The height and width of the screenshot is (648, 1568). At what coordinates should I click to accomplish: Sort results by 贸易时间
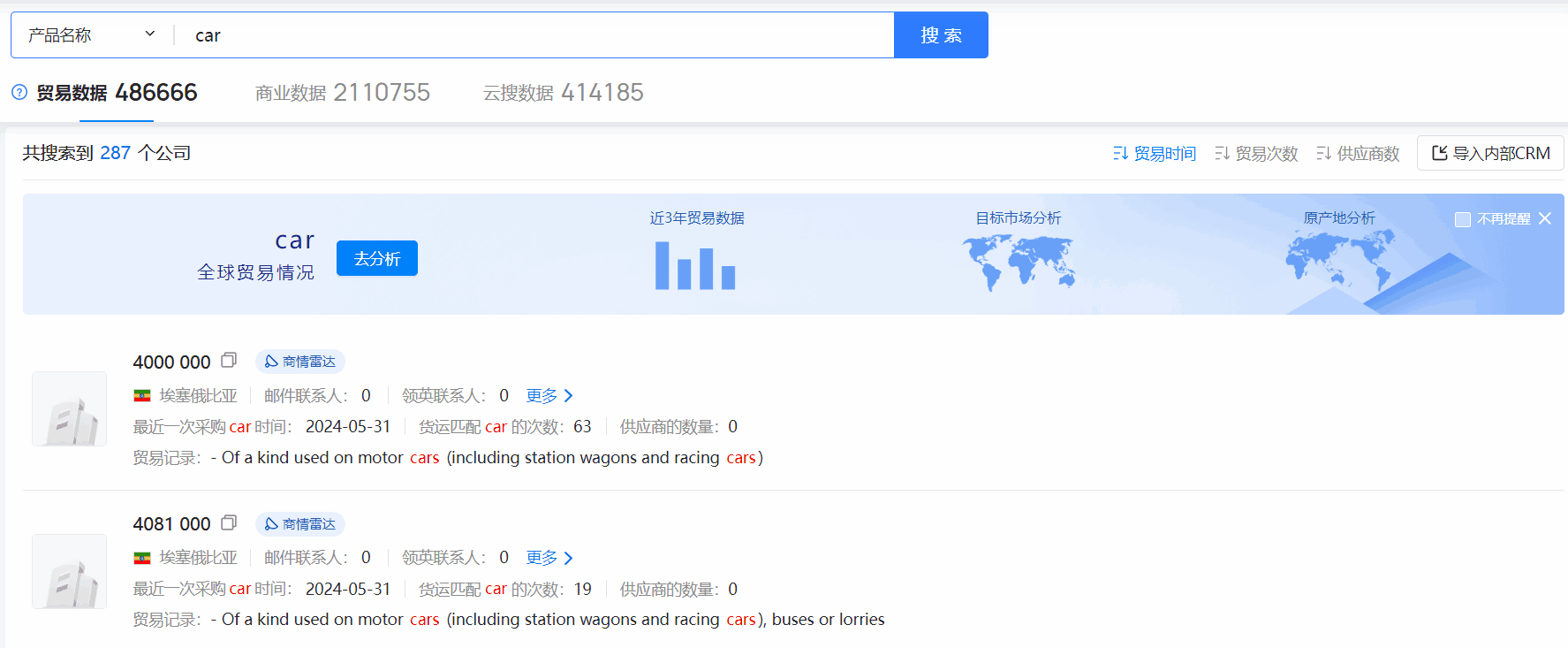[x=1155, y=154]
